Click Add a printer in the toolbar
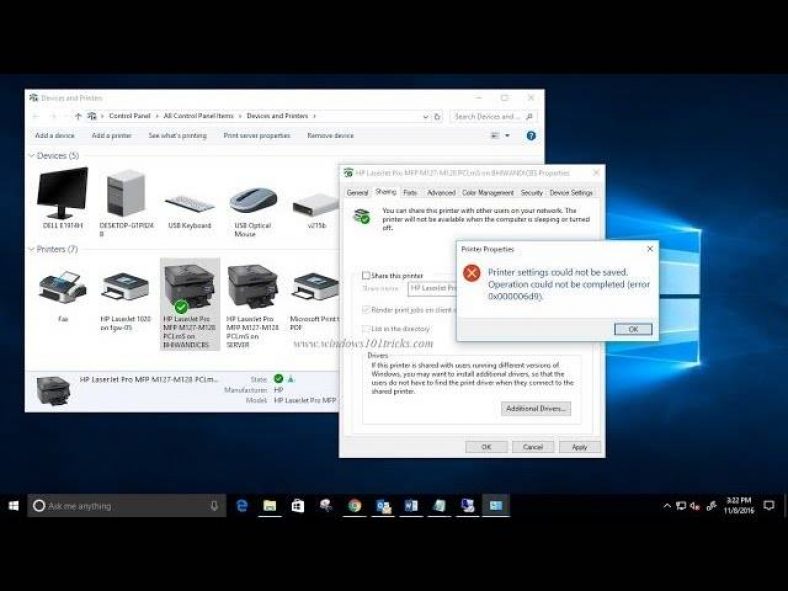788x591 pixels. click(112, 136)
